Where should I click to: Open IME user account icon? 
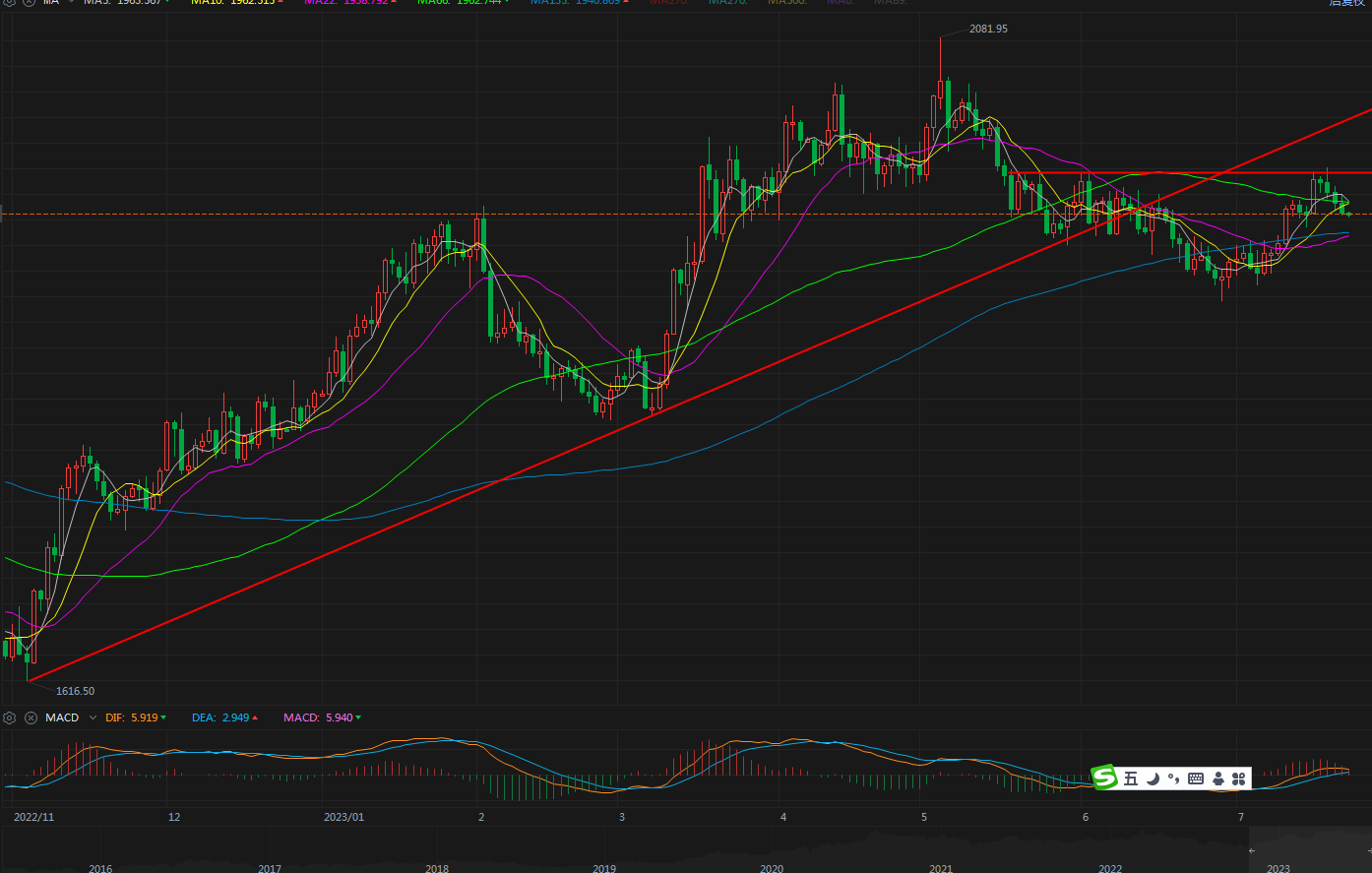point(1218,779)
